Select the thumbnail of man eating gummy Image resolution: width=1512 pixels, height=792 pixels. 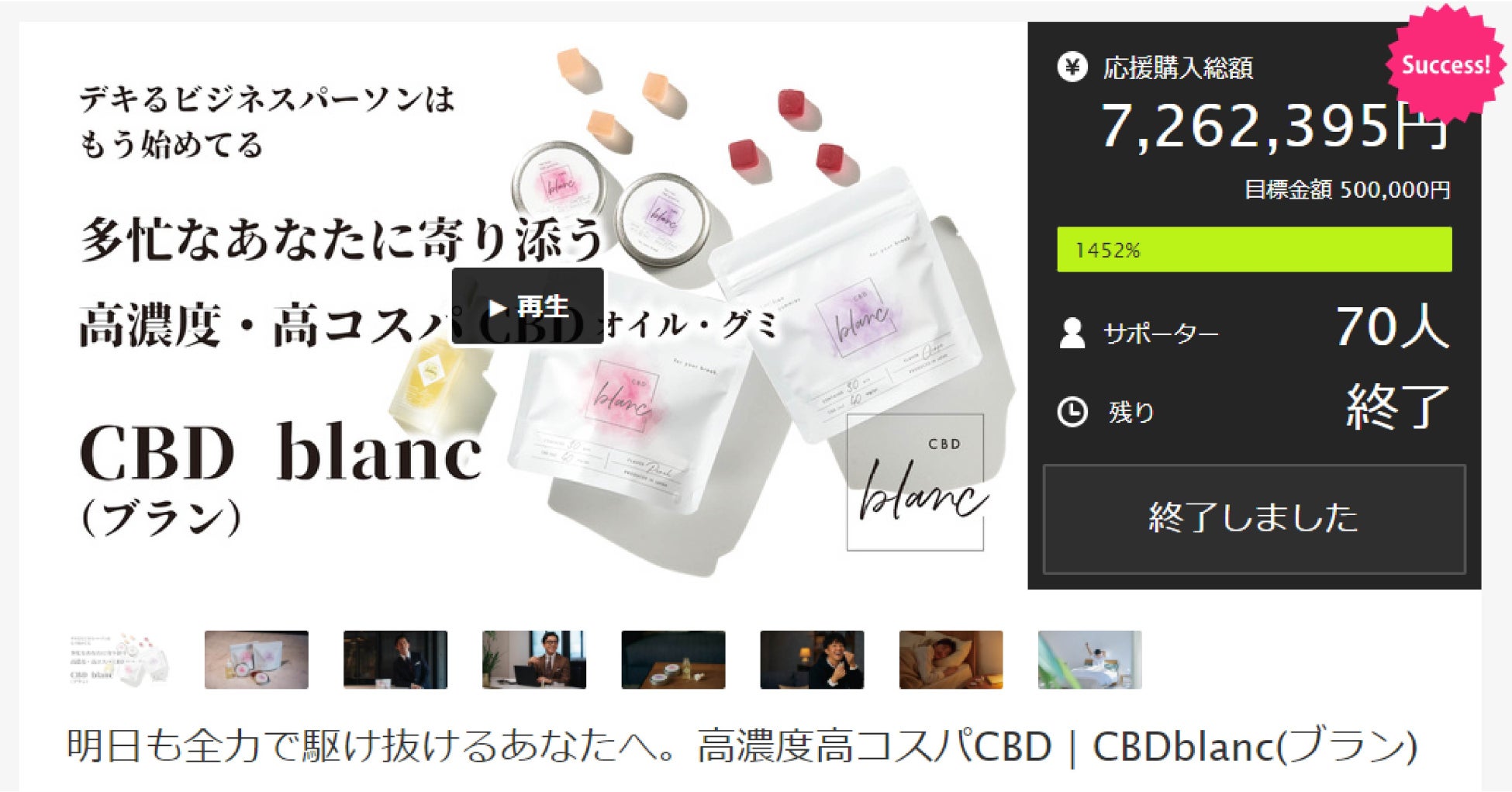pyautogui.click(x=812, y=660)
